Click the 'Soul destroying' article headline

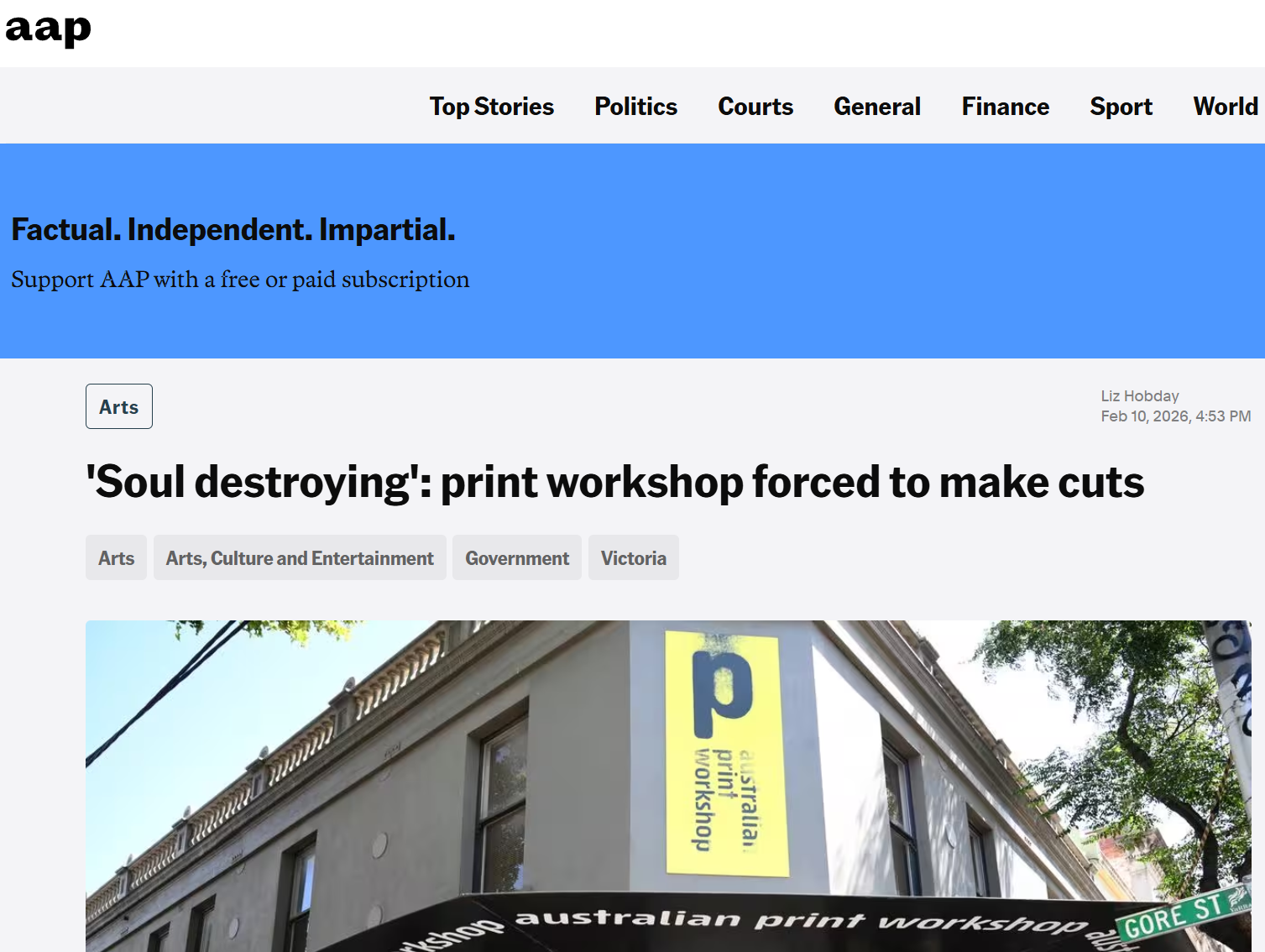[x=615, y=482]
